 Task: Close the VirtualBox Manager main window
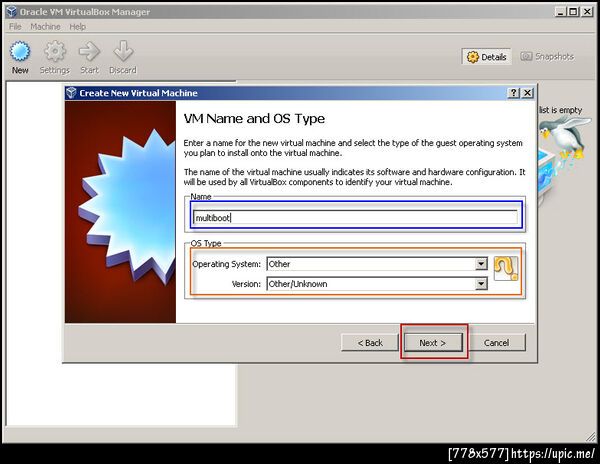(x=587, y=12)
